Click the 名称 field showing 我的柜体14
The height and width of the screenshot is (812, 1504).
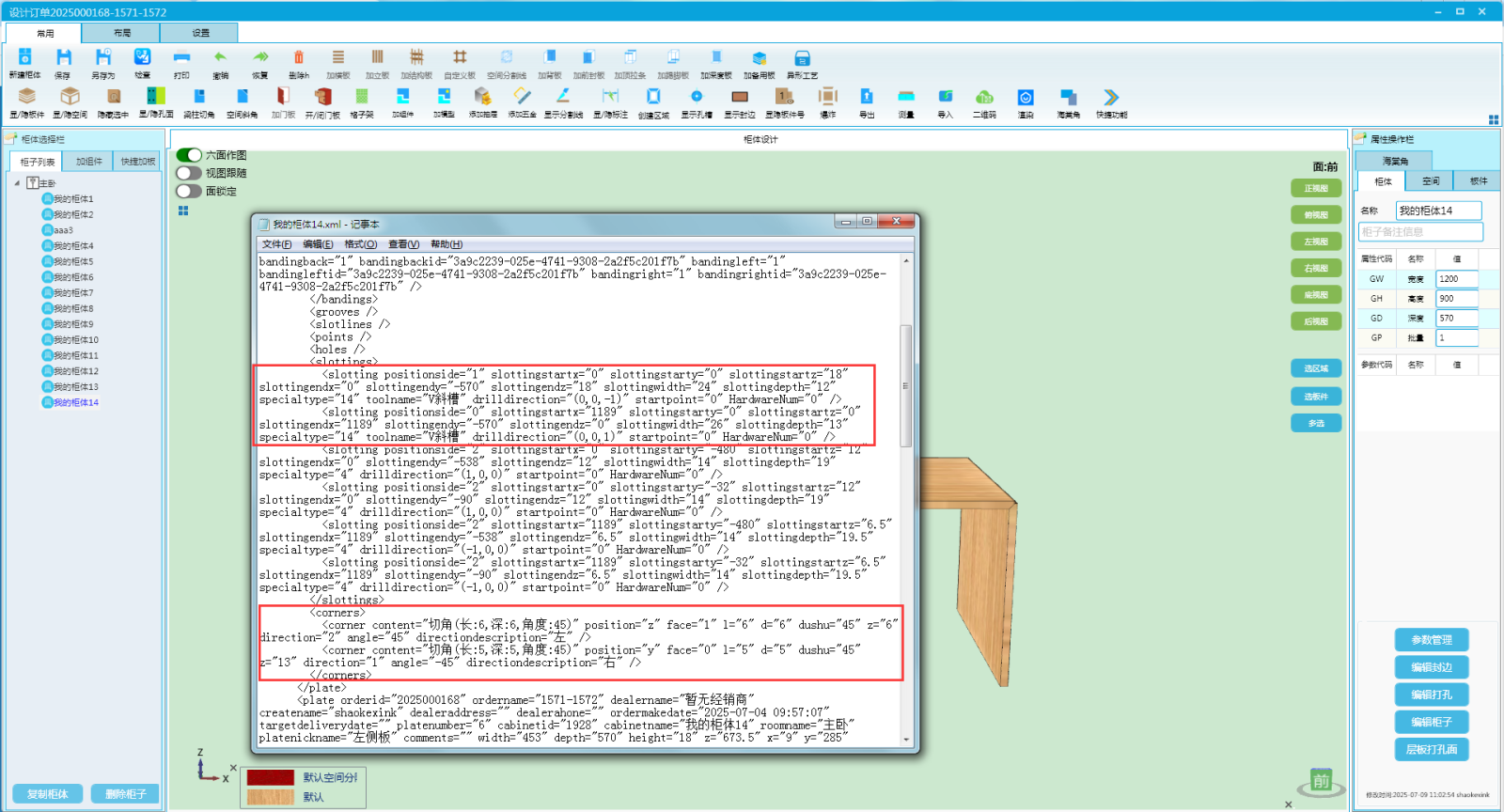pos(1439,211)
